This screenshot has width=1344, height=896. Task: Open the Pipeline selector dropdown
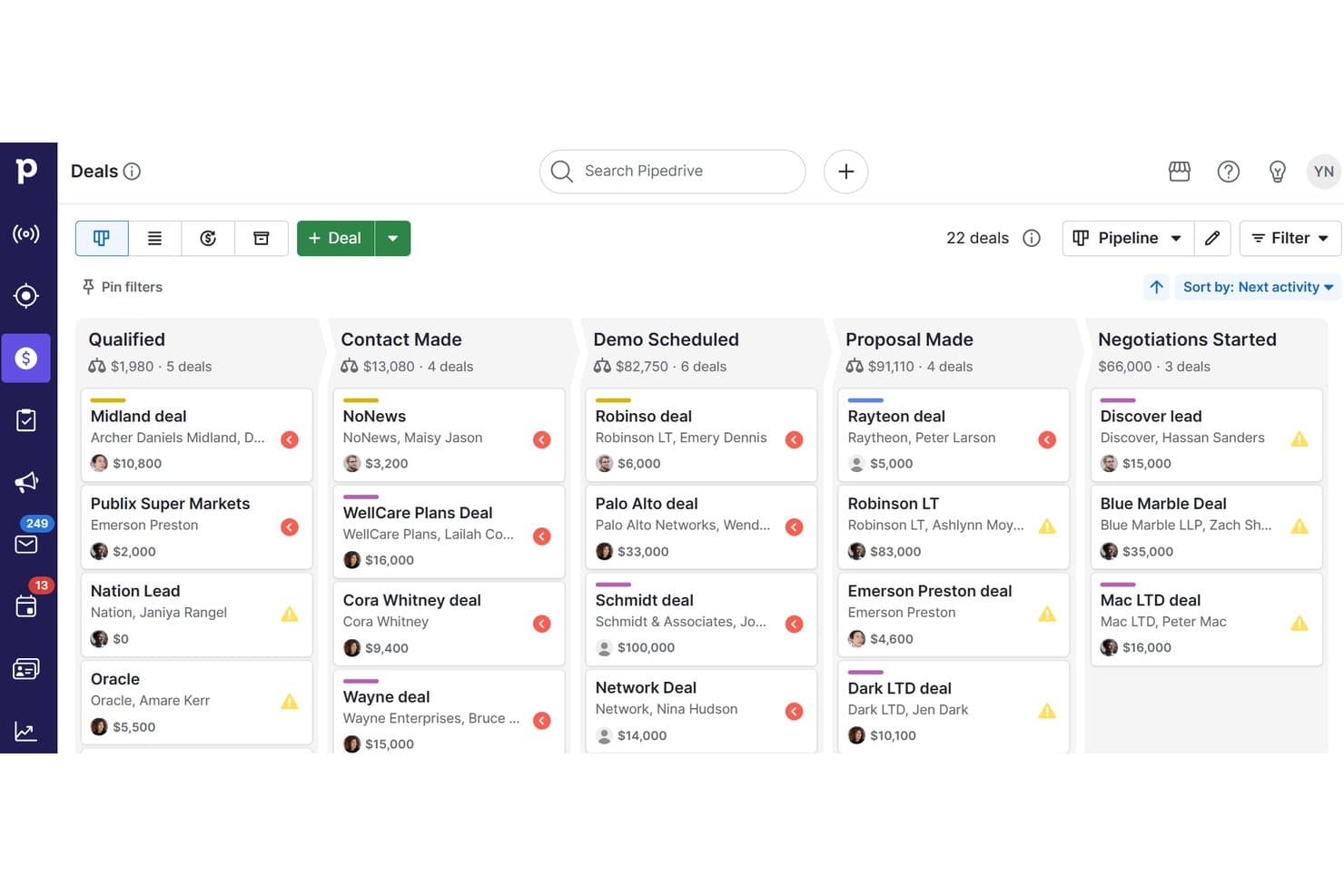1128,238
